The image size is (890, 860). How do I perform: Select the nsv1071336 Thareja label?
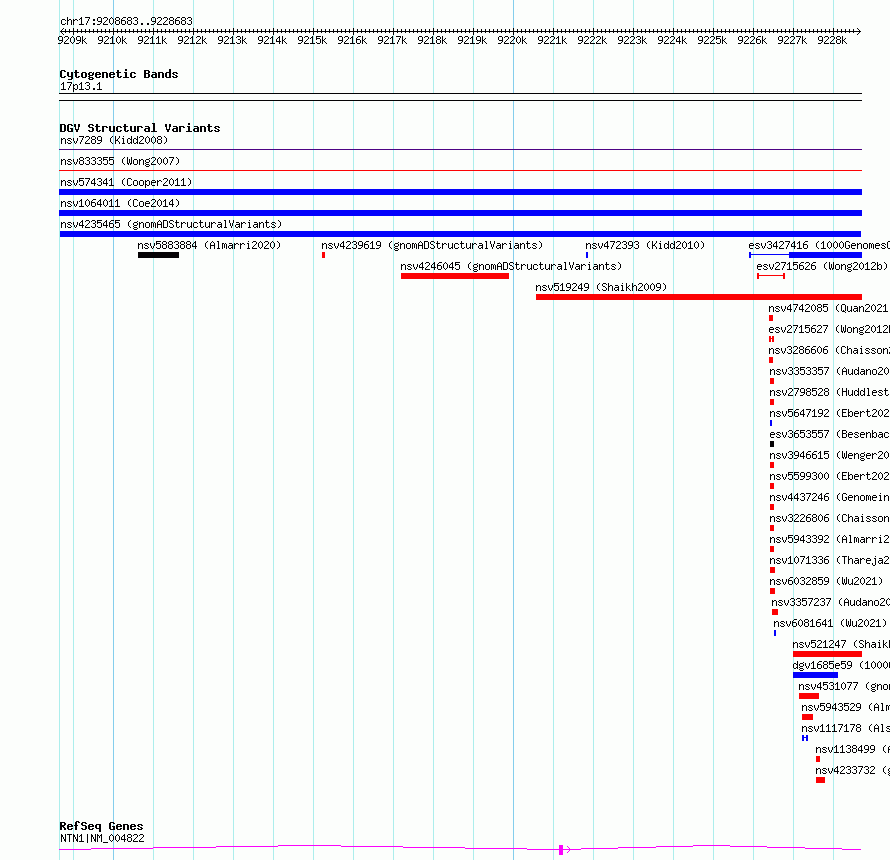coord(829,560)
